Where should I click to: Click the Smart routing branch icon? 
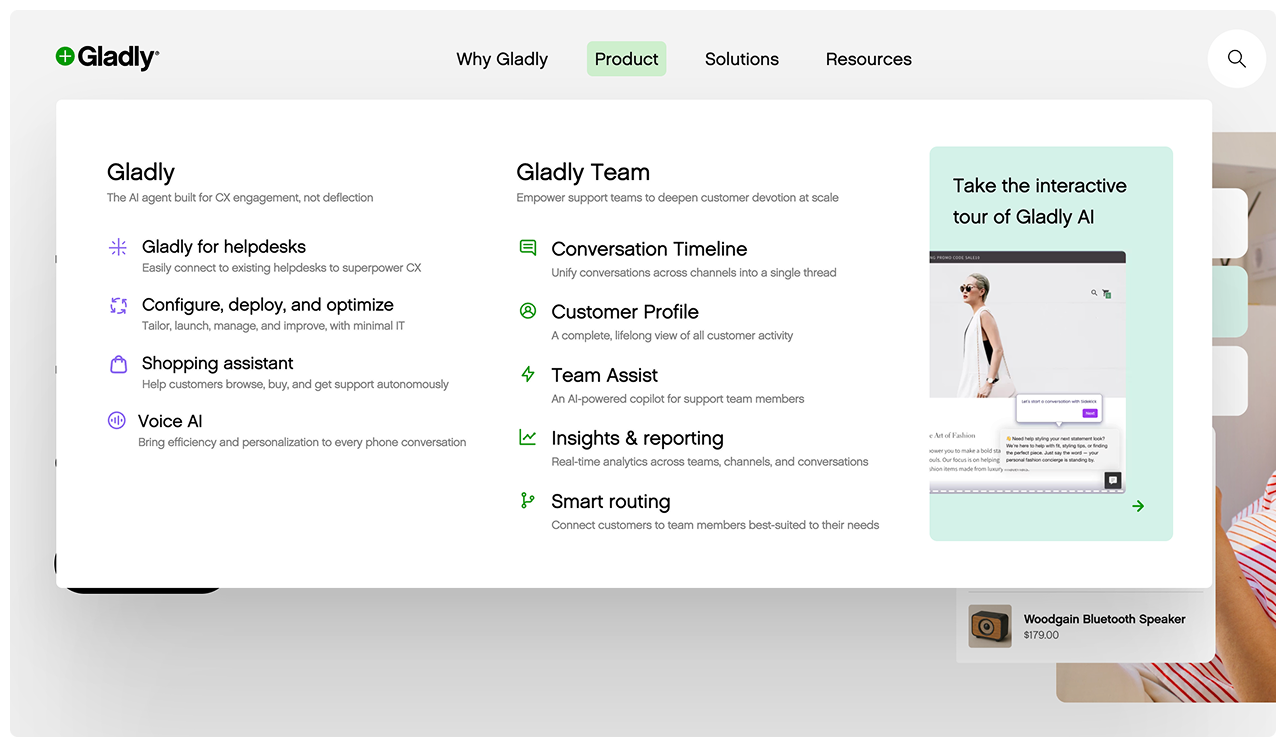point(528,500)
